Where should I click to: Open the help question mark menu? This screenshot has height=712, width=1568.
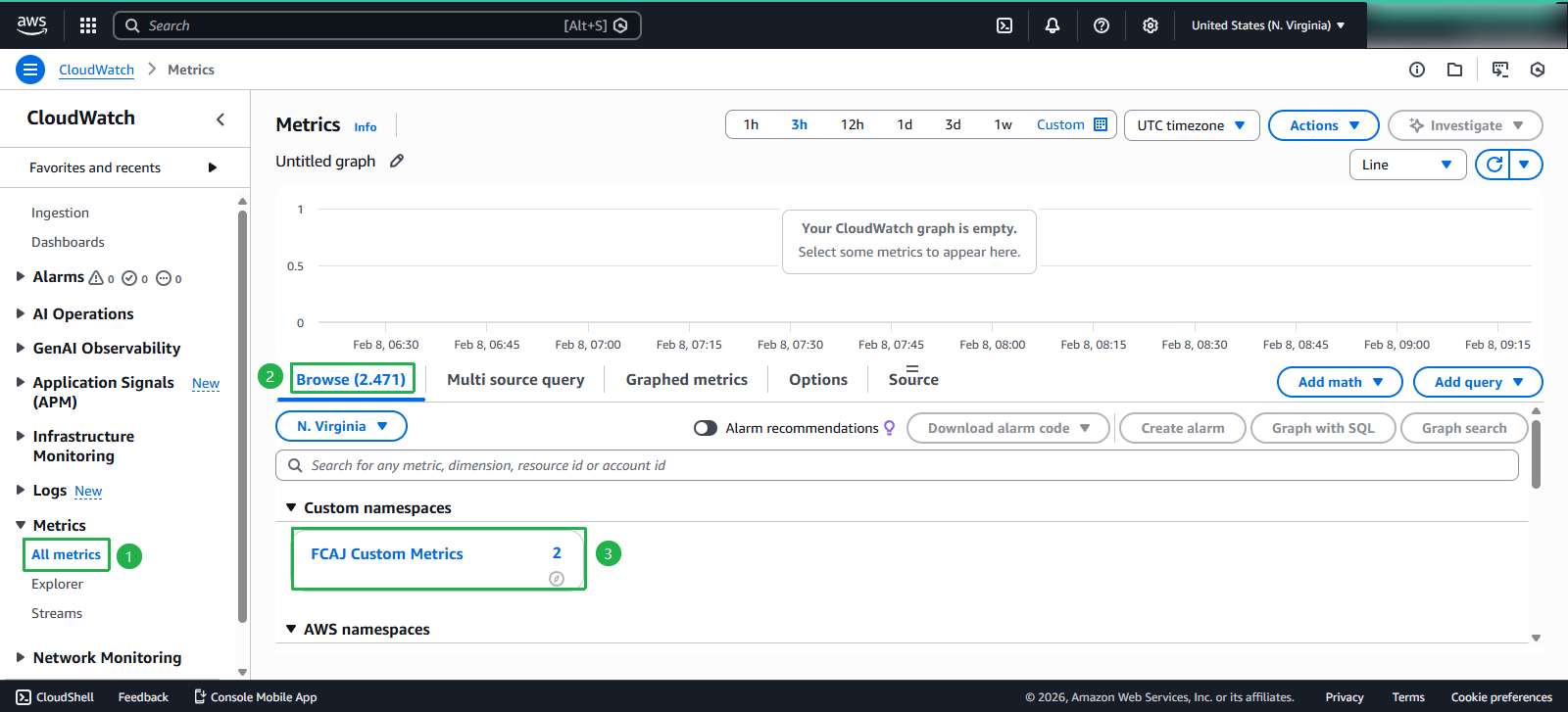(x=1102, y=25)
